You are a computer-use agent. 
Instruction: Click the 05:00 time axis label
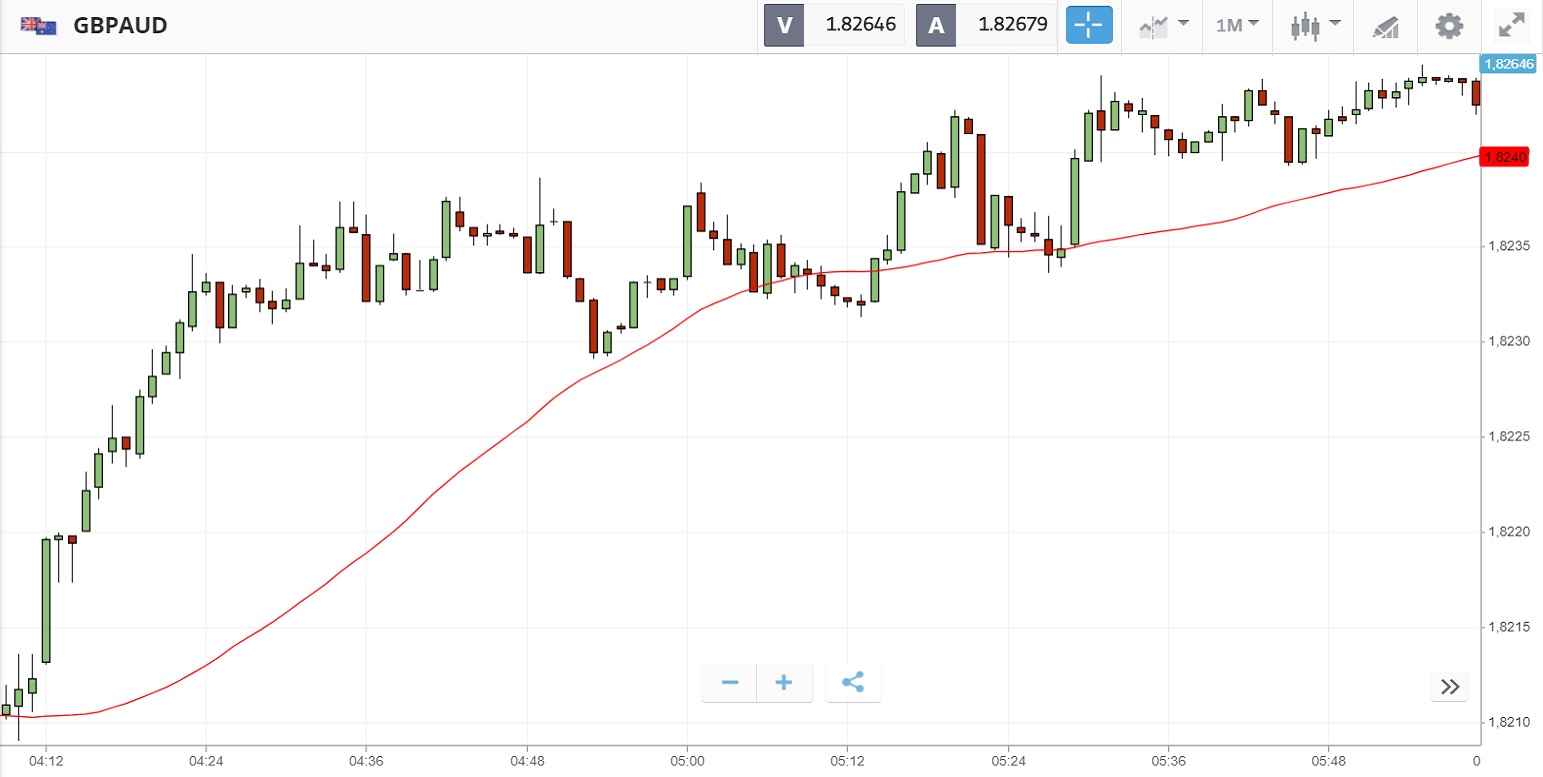tap(686, 761)
